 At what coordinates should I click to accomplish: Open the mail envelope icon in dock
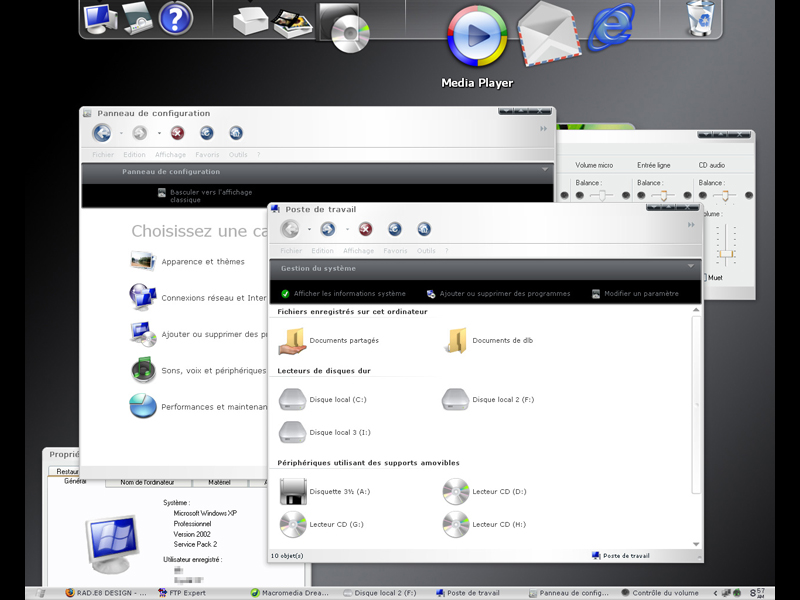(548, 34)
